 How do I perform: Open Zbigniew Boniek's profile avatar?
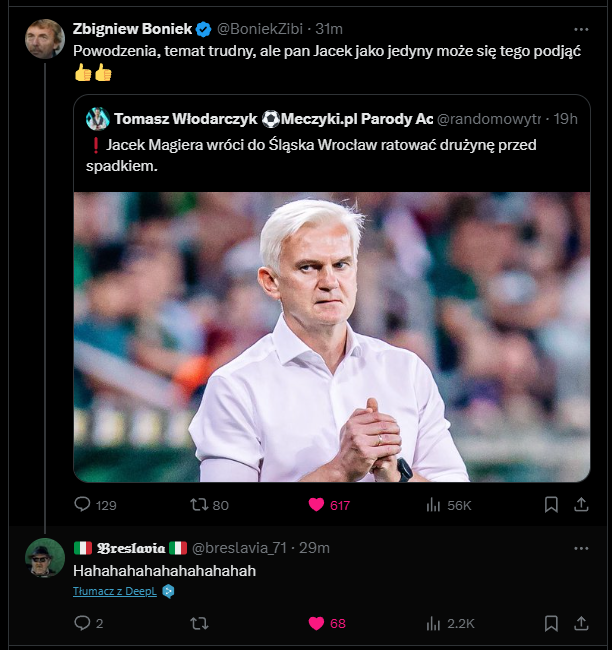tap(45, 39)
